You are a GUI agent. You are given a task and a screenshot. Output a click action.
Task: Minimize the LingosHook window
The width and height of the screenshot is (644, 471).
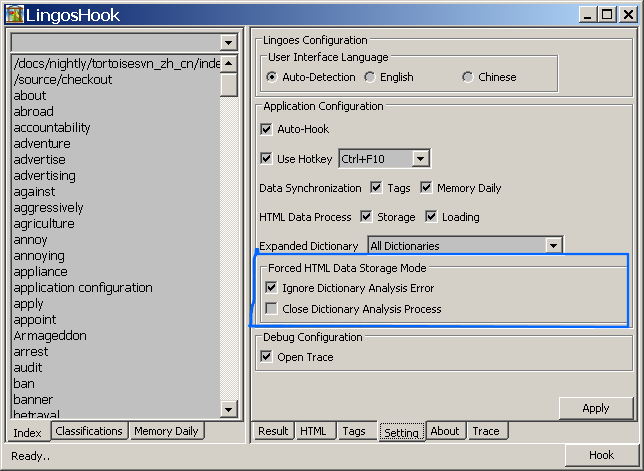pos(588,15)
